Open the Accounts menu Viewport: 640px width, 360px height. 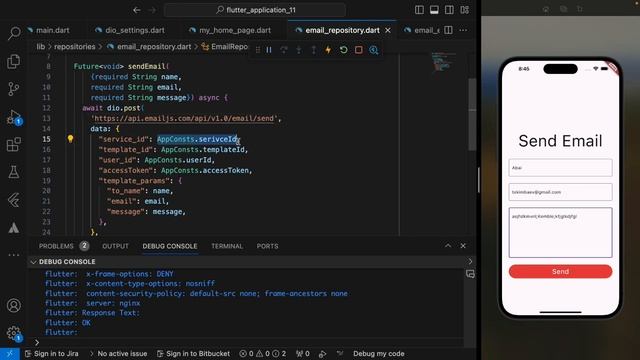click(14, 305)
